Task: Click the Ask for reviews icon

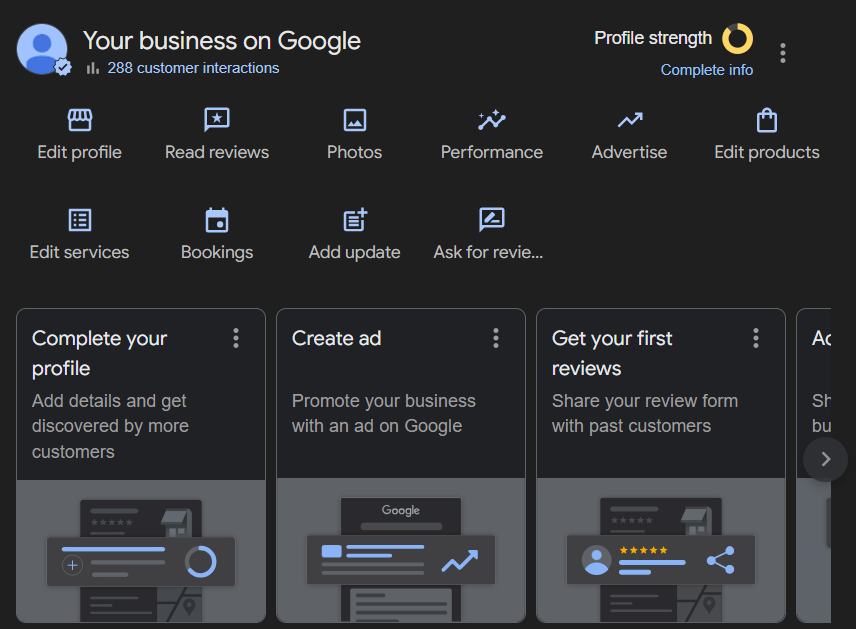Action: [491, 219]
